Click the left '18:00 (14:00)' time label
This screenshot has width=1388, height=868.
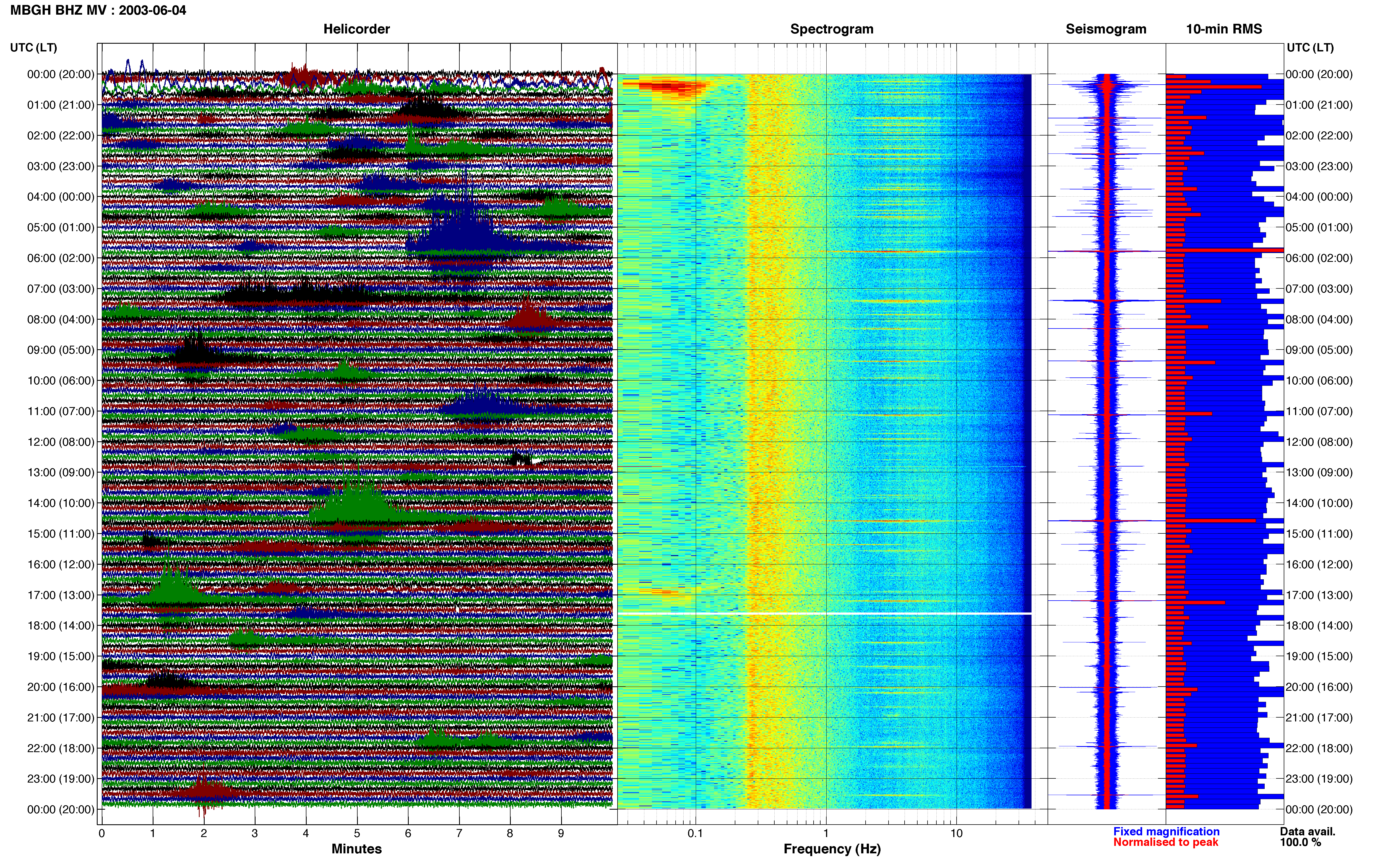60,626
